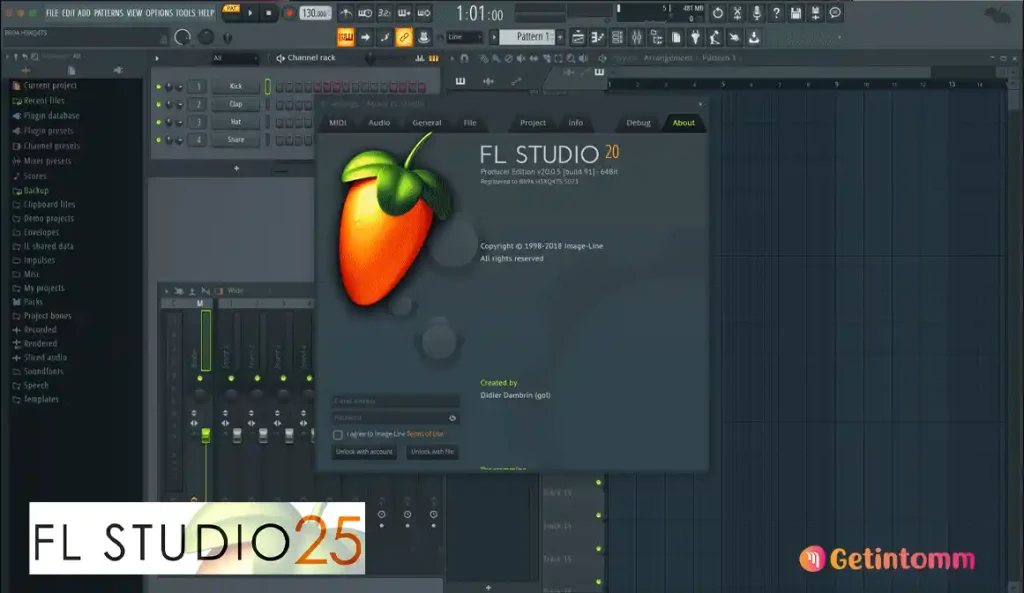The width and height of the screenshot is (1024, 593).
Task: Click the typing keyboard to piano icon
Action: (x=345, y=37)
